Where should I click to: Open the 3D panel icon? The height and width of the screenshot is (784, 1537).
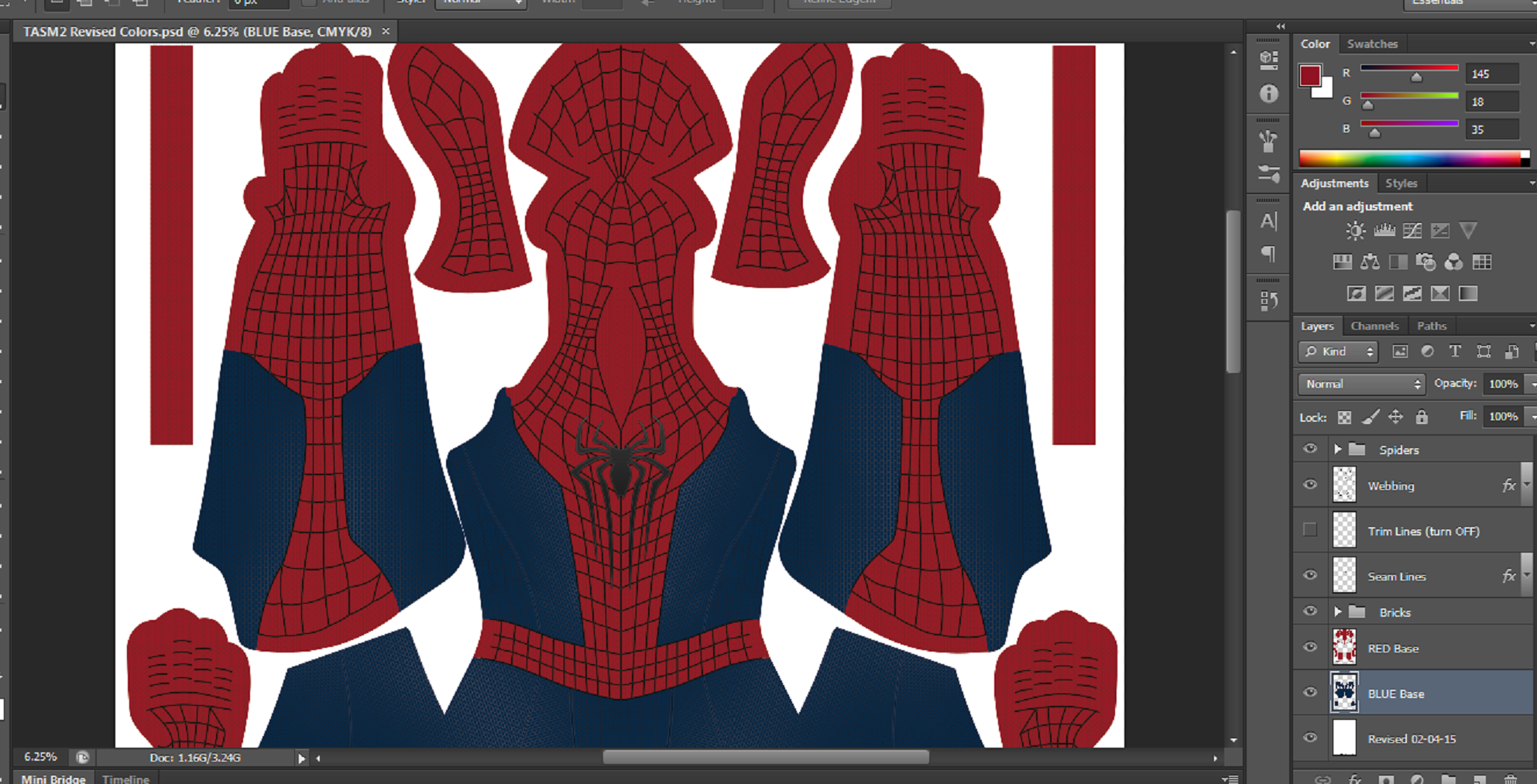pos(1268,60)
